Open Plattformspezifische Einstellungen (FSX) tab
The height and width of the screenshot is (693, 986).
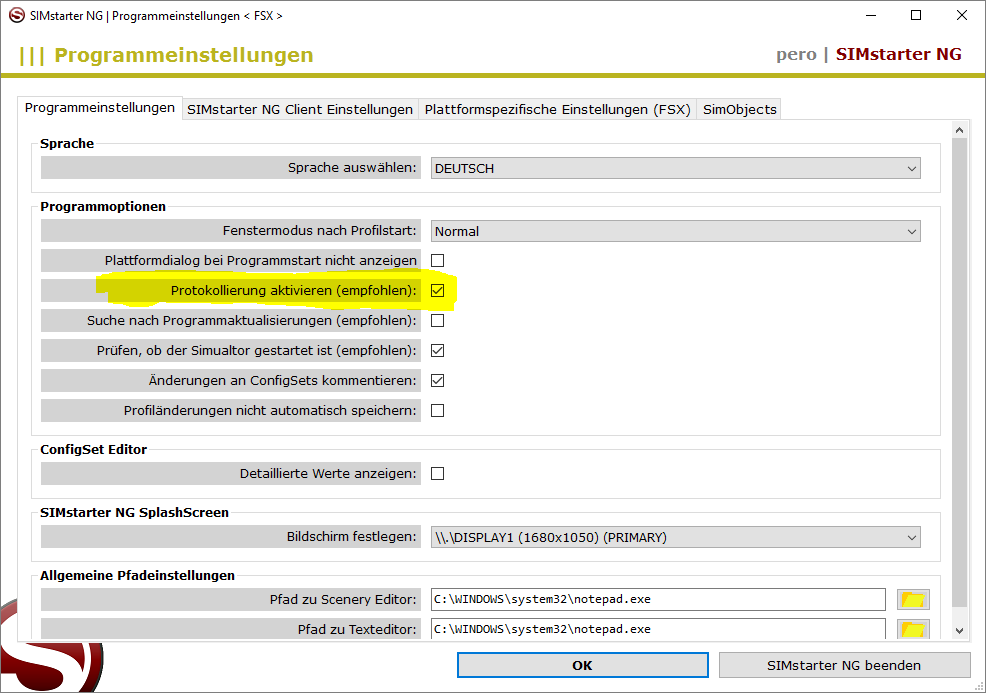557,109
